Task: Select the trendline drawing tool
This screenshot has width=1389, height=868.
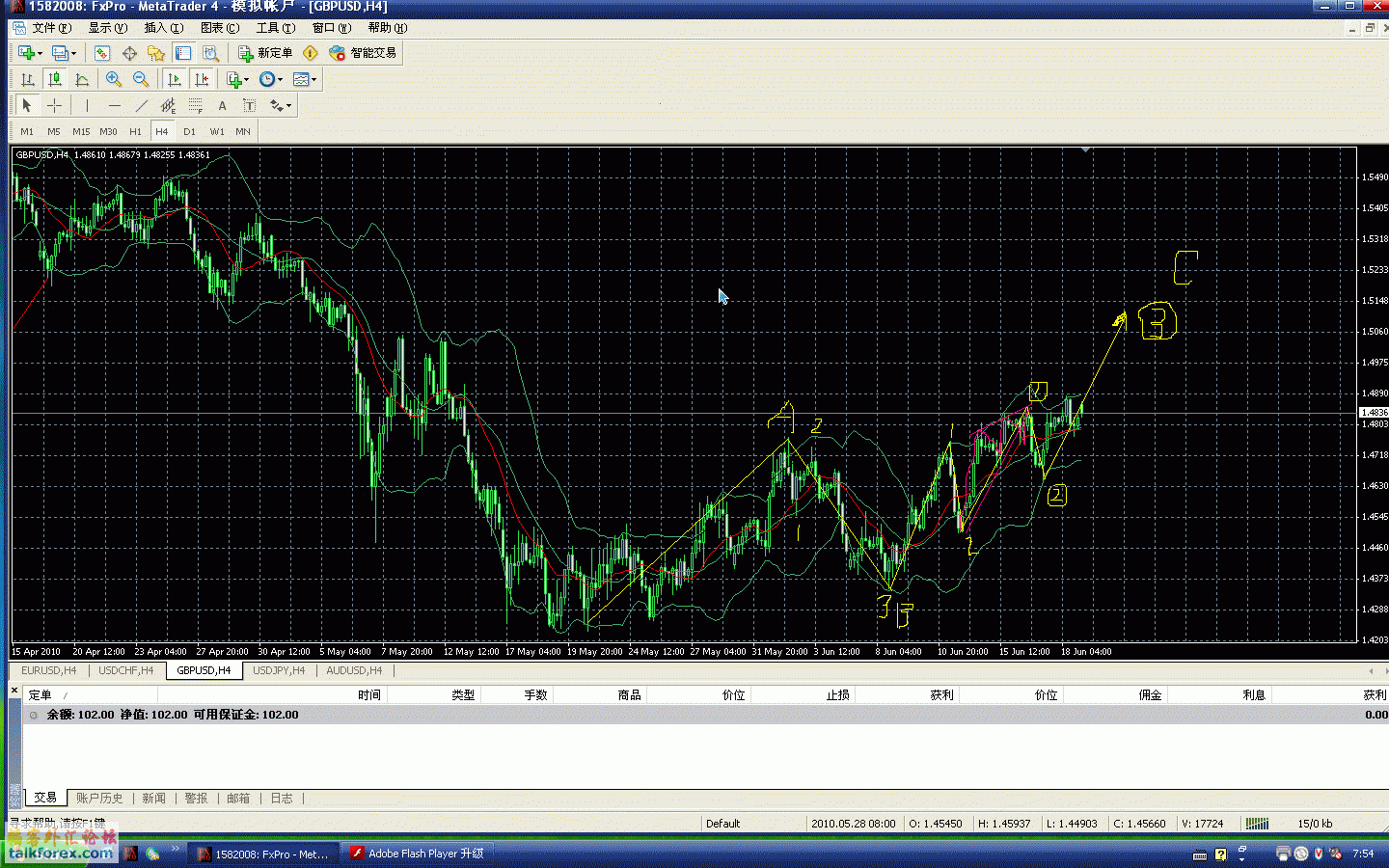Action: click(x=142, y=105)
